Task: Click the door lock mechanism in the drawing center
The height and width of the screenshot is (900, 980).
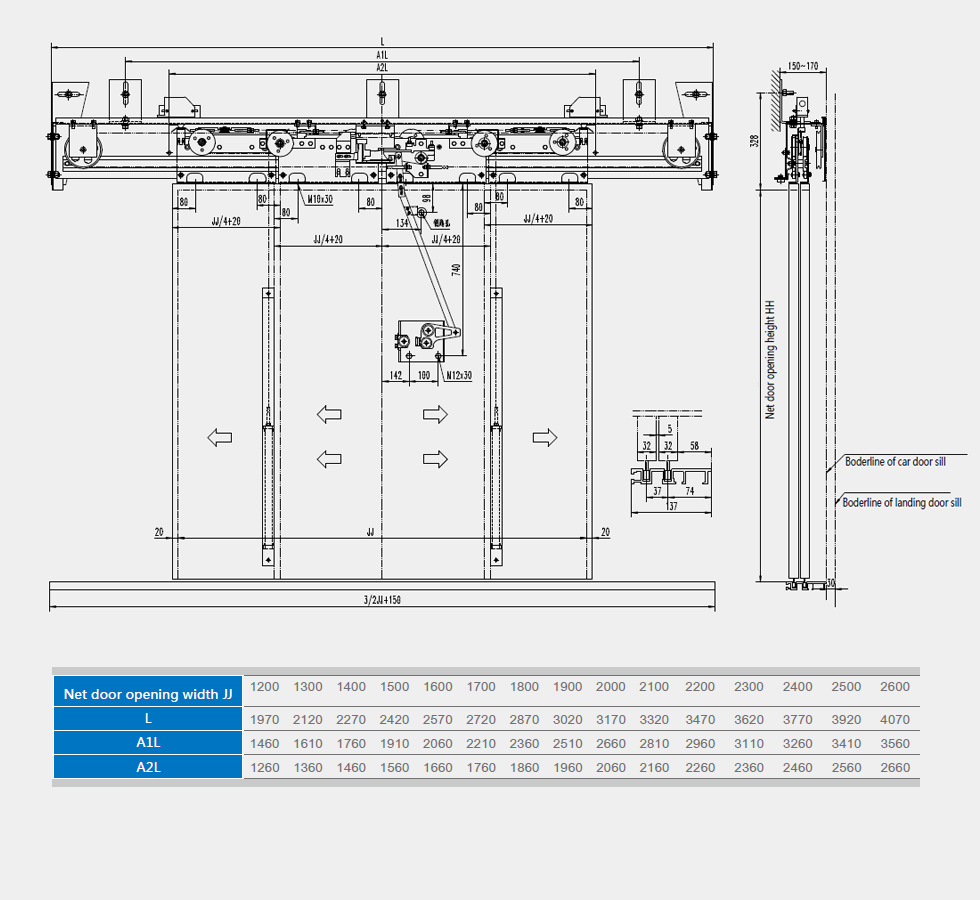Action: [x=422, y=341]
